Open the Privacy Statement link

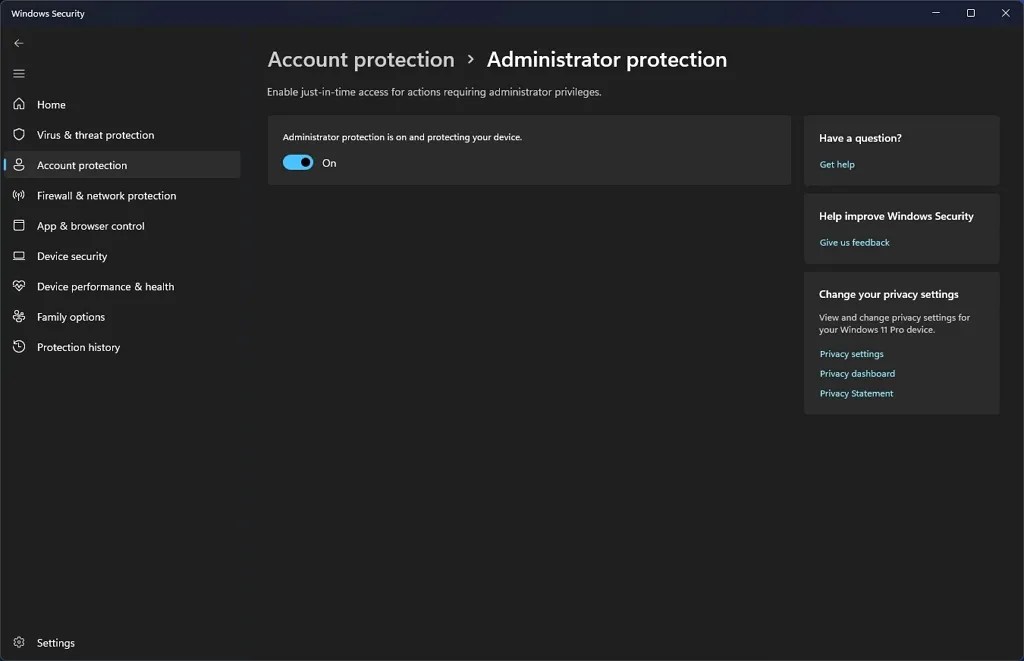pos(856,393)
